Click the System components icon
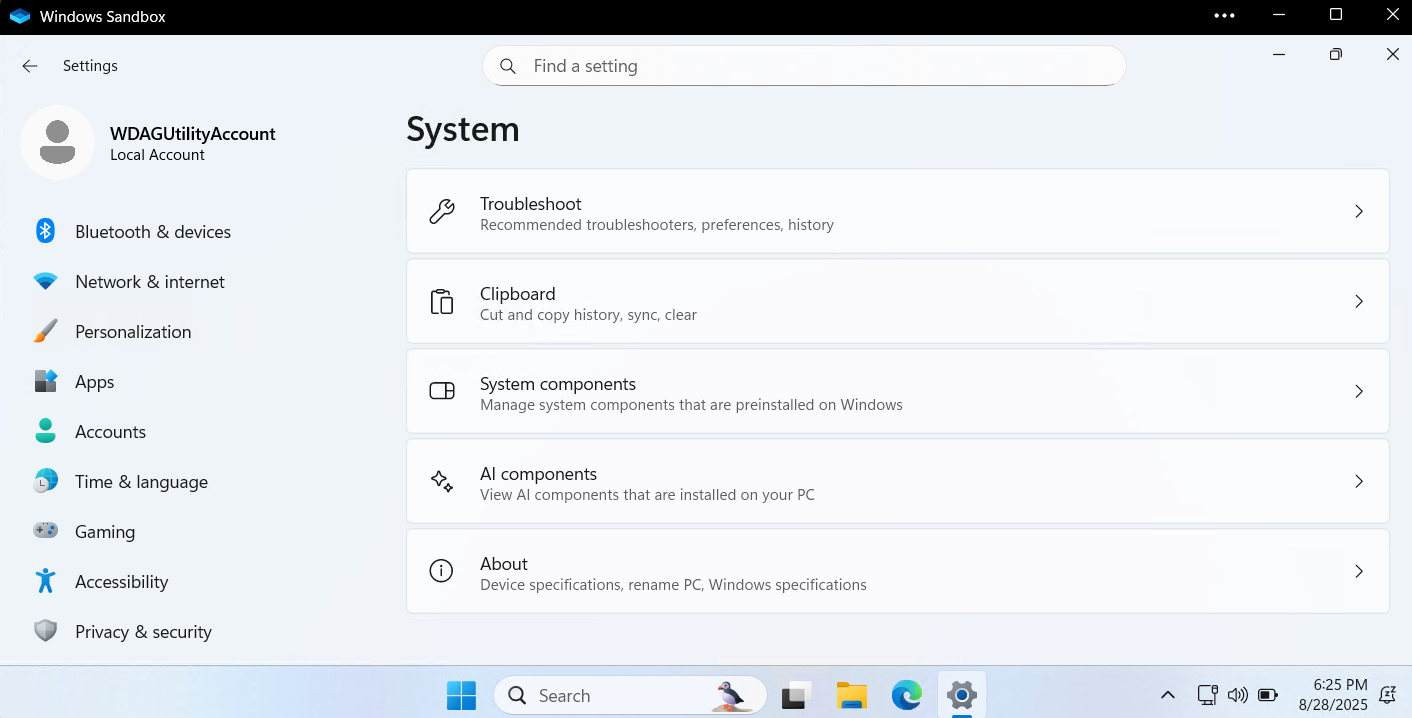This screenshot has width=1412, height=718. coord(442,391)
